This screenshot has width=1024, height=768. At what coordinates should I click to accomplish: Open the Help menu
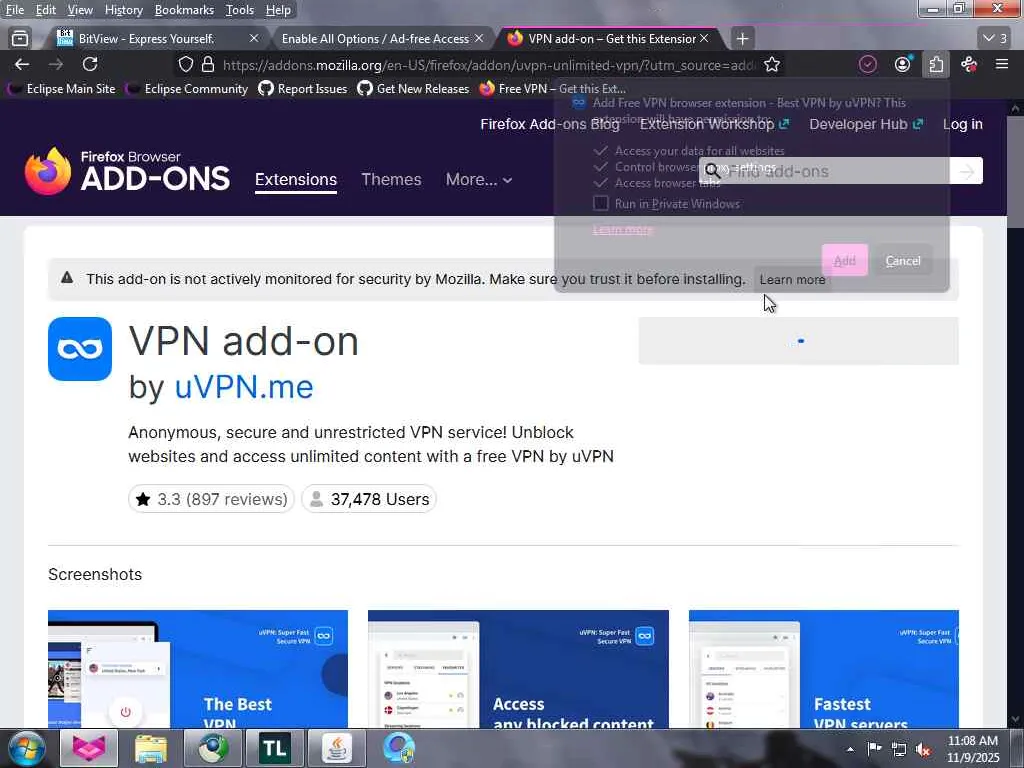tap(278, 10)
